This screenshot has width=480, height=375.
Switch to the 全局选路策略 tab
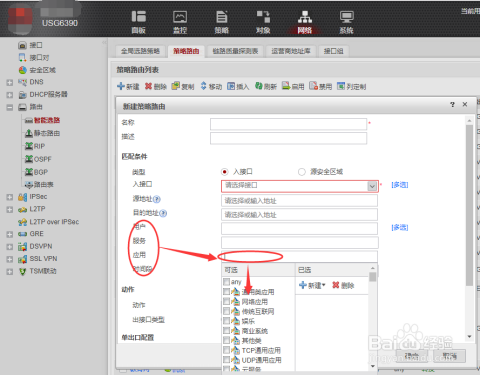[140, 51]
